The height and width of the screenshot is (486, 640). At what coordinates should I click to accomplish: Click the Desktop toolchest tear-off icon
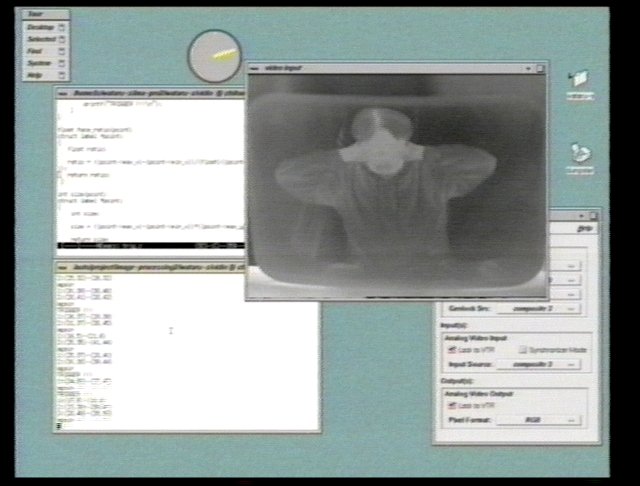click(62, 27)
